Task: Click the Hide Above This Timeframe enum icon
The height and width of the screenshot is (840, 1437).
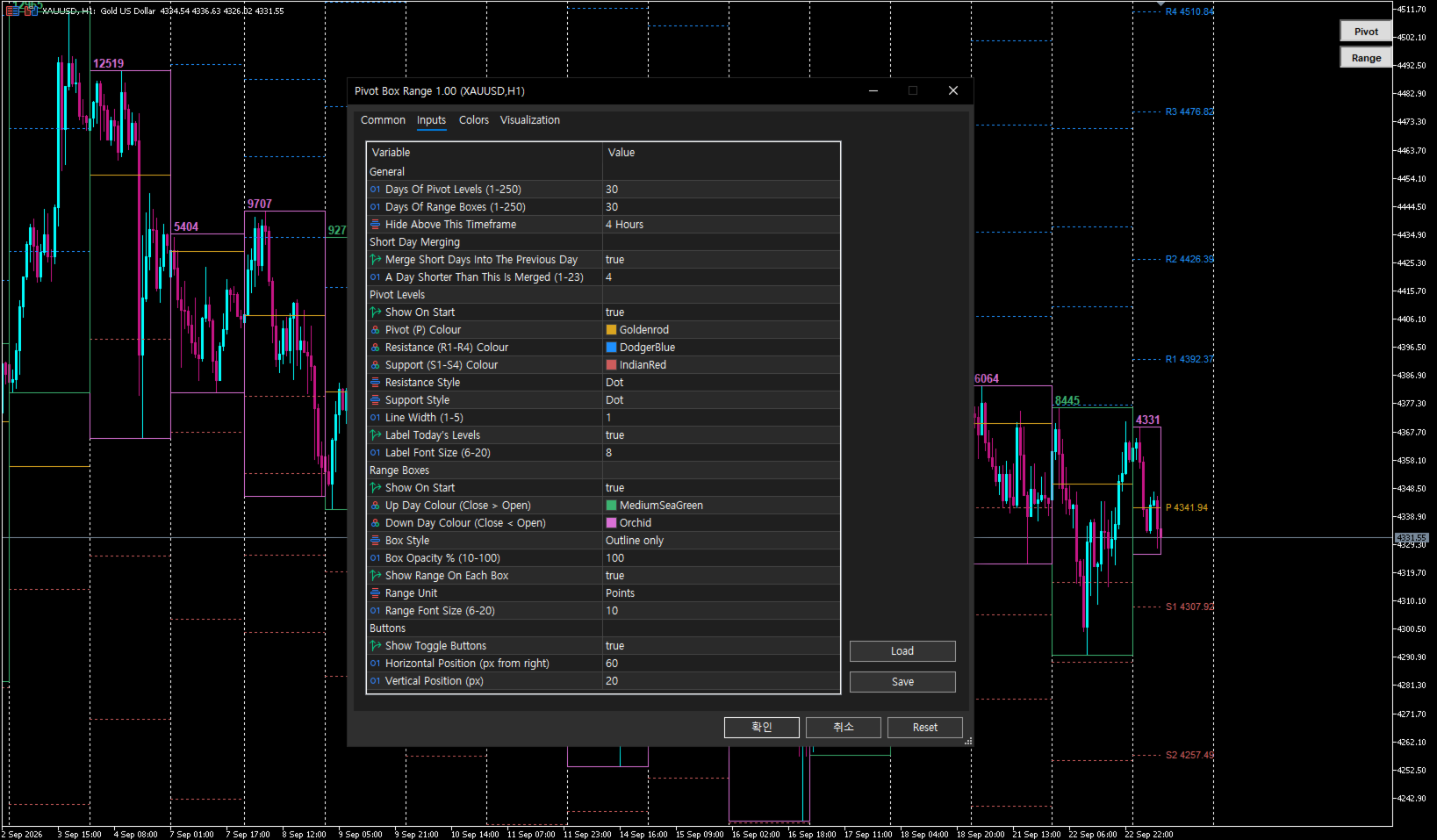Action: [x=375, y=225]
